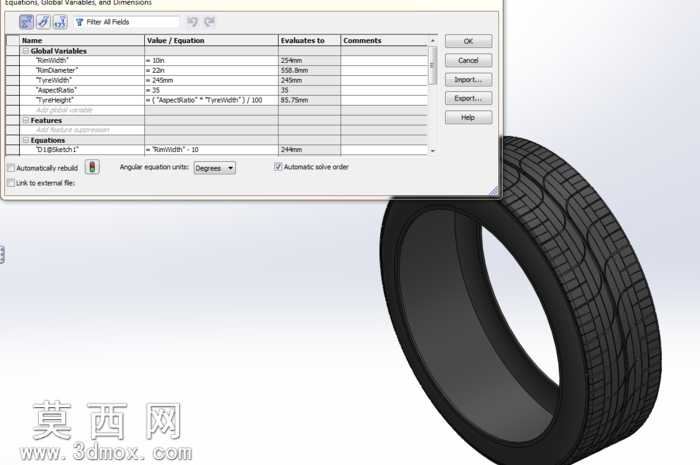Click the table scrollbar up arrow
The height and width of the screenshot is (465, 700).
(432, 41)
